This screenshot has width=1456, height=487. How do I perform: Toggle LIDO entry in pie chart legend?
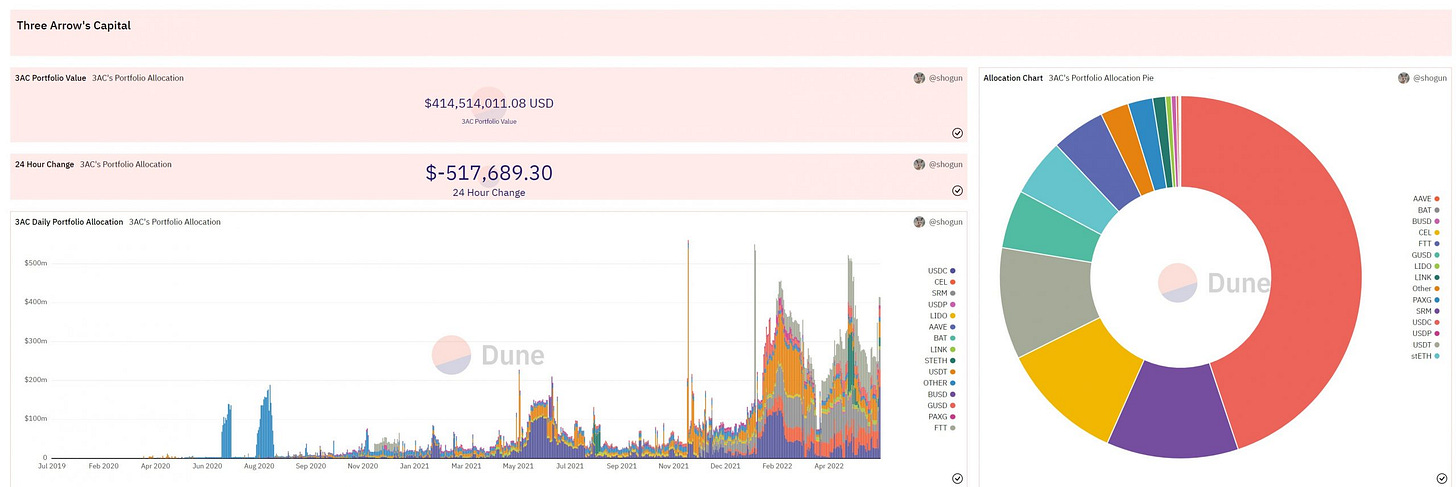(1428, 266)
